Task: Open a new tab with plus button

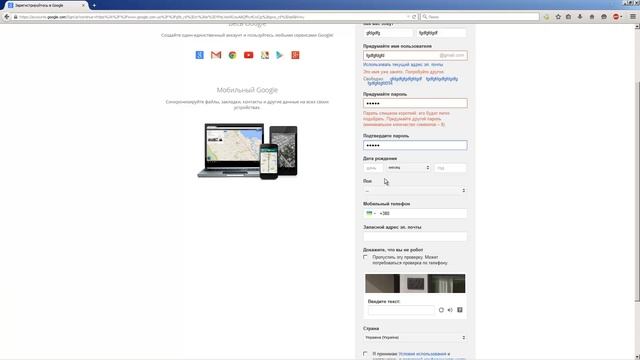Action: [x=94, y=5]
